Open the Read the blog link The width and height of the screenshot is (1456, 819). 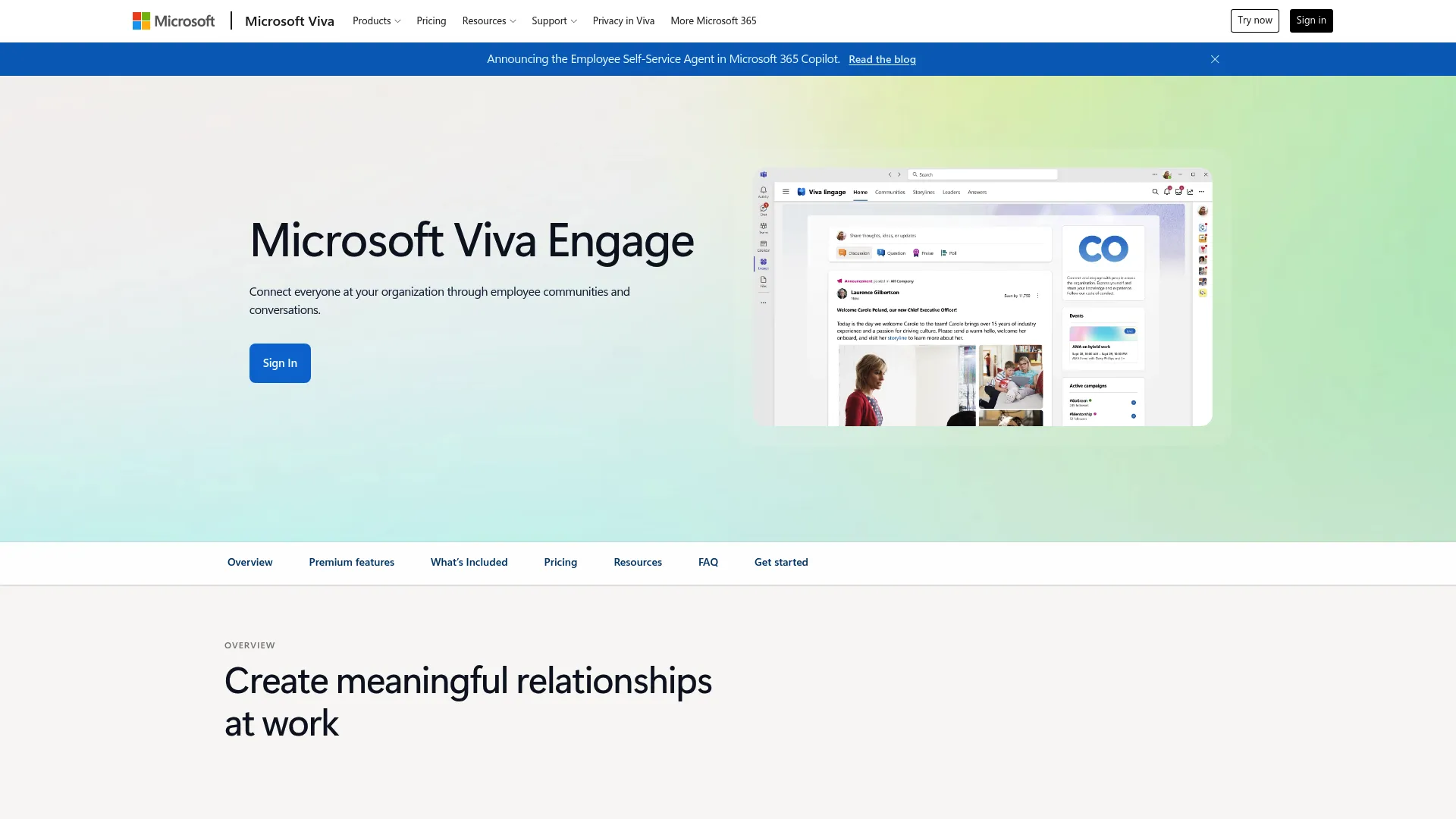click(x=882, y=59)
